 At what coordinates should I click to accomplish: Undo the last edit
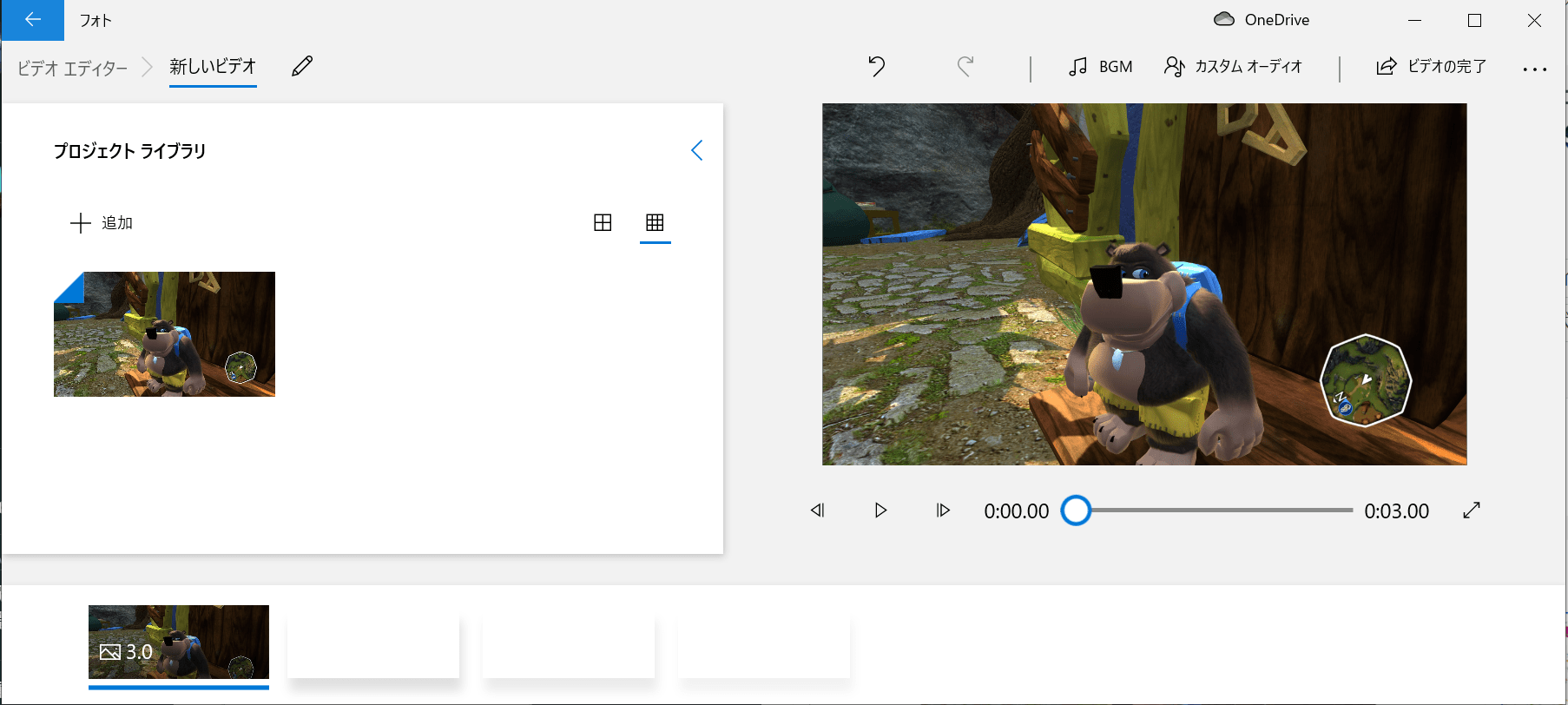pyautogui.click(x=877, y=66)
